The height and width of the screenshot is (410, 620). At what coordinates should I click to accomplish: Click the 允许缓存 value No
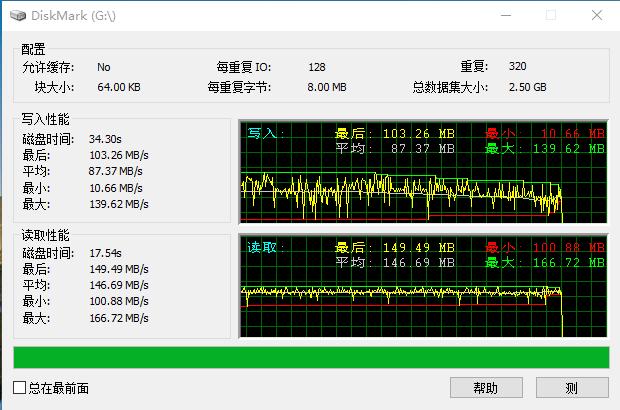click(104, 67)
